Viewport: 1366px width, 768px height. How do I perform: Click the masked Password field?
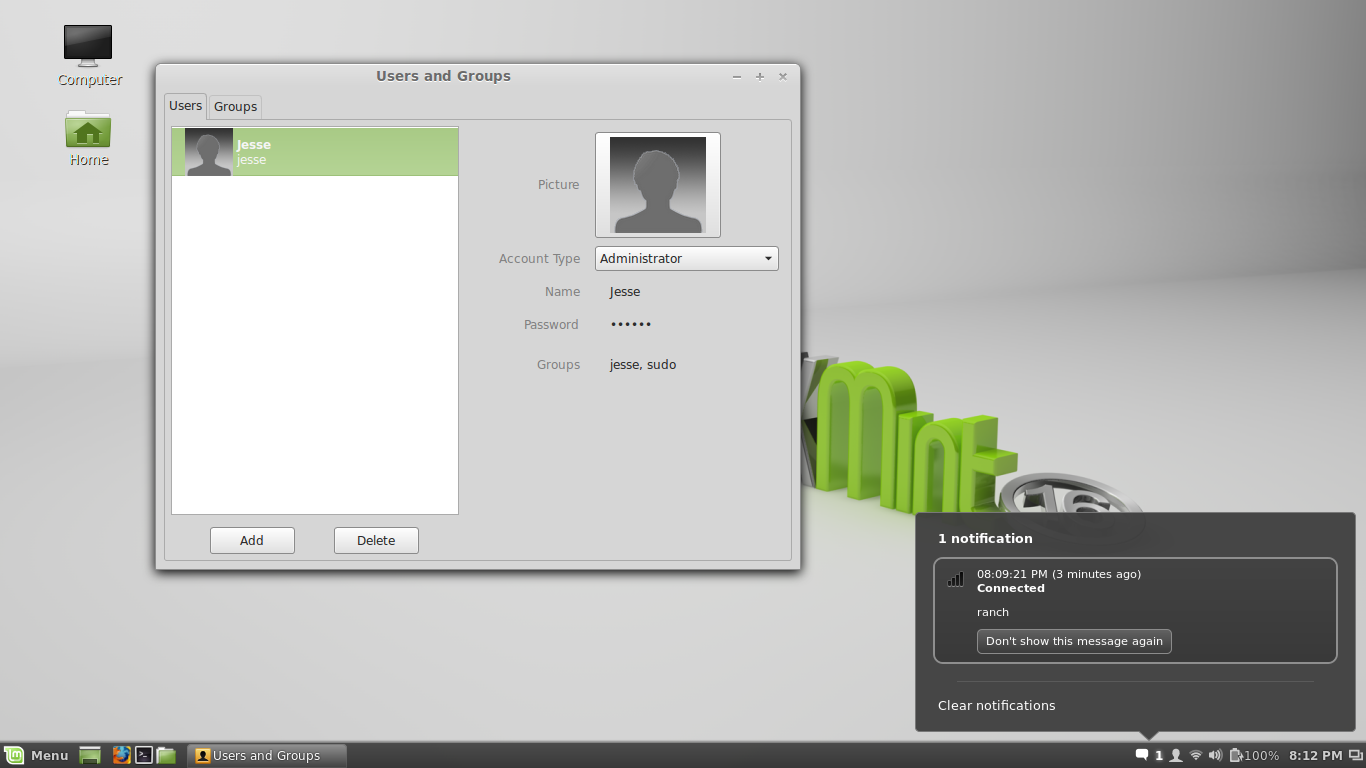tap(631, 324)
